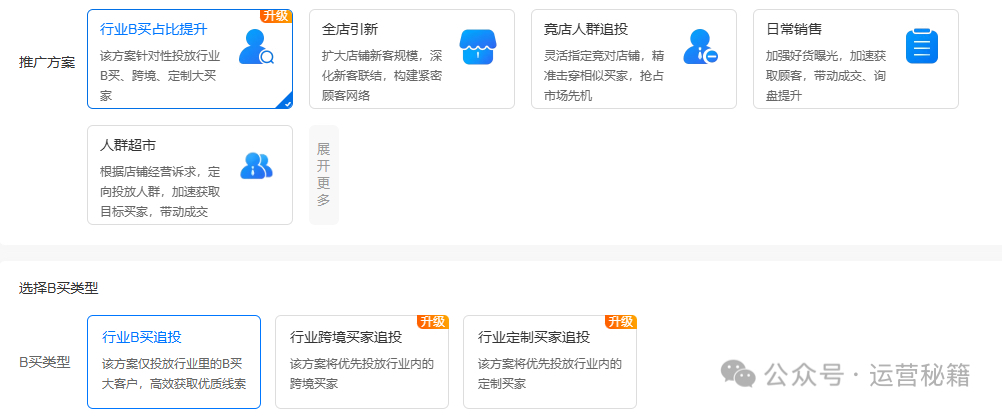The width and height of the screenshot is (1002, 420).
Task: Click description 扩大店铺新客规模 in 全店引新
Action: (382, 75)
